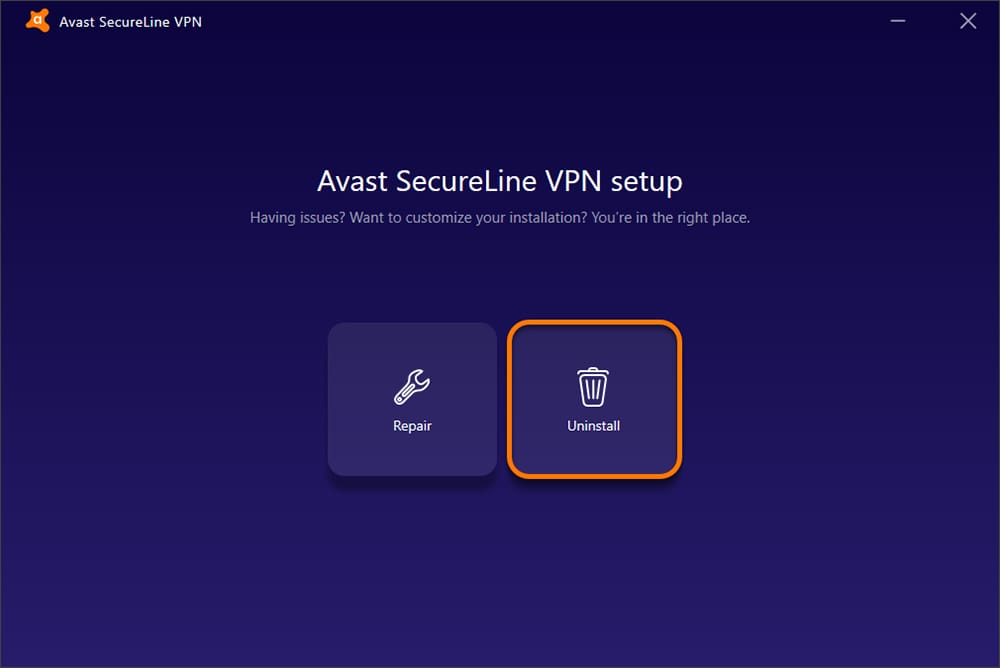This screenshot has height=668, width=1000.
Task: Click the "Uninstall" text label
Action: click(593, 426)
